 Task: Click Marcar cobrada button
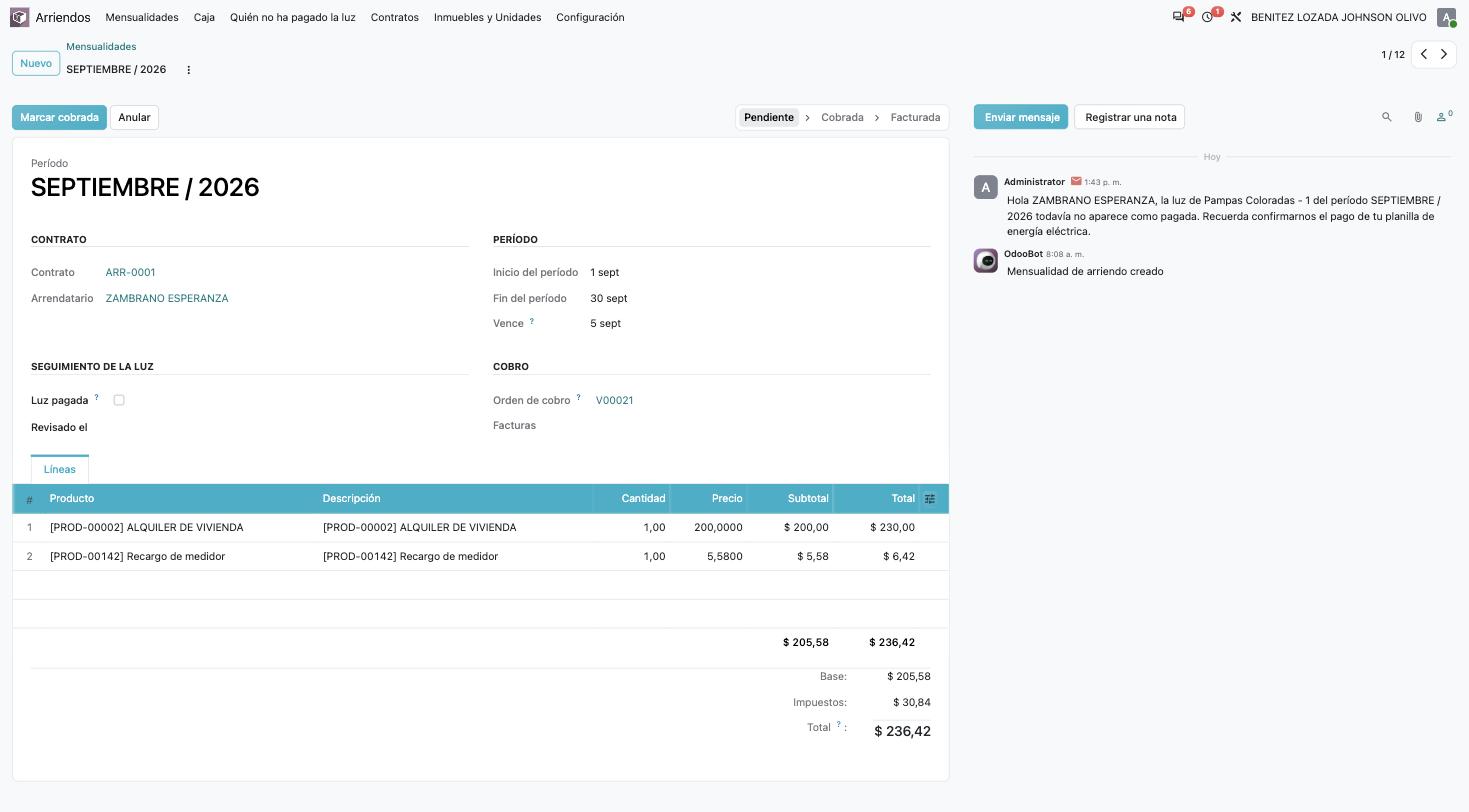coord(59,117)
